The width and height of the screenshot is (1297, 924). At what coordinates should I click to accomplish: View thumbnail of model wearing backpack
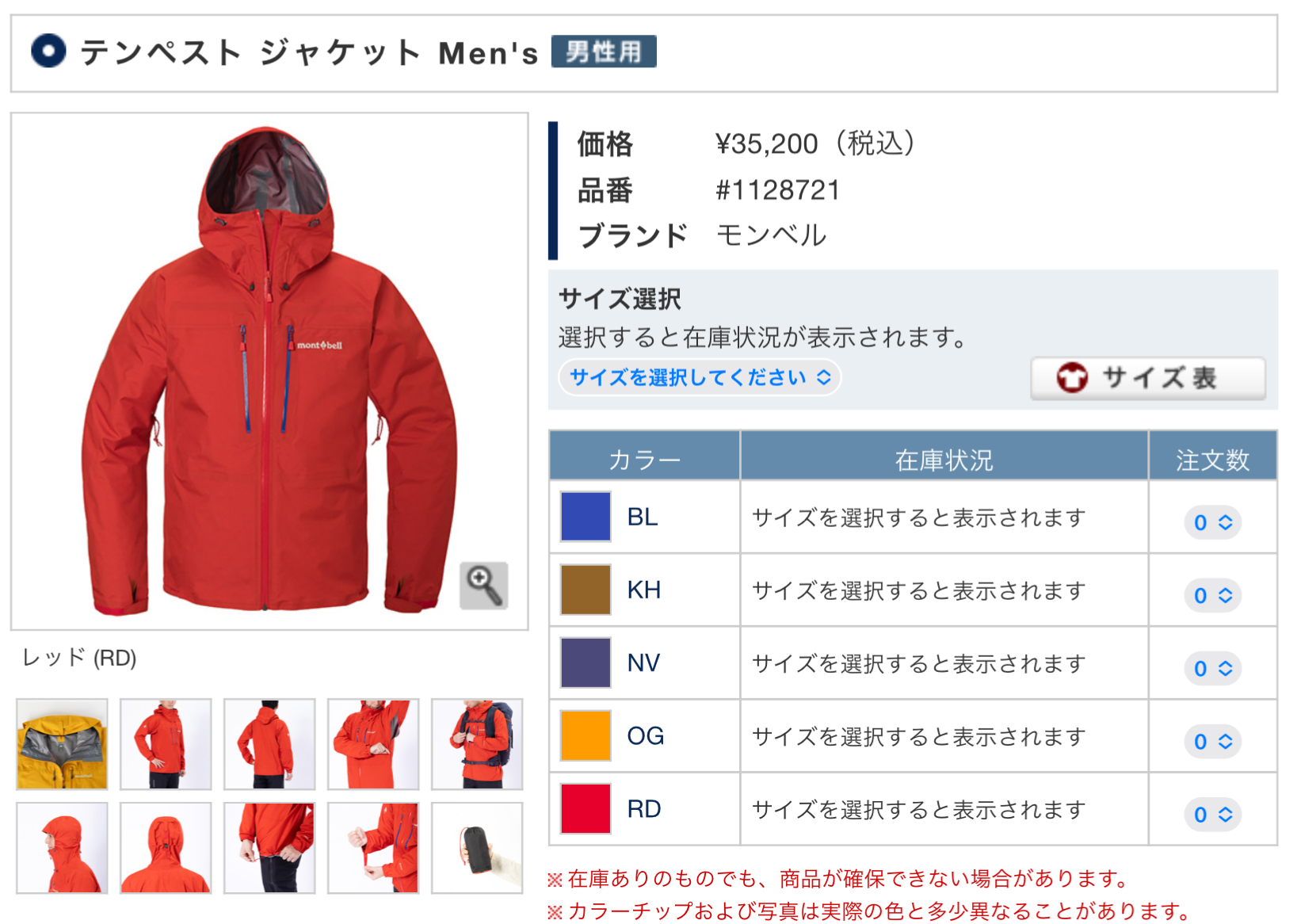click(477, 744)
